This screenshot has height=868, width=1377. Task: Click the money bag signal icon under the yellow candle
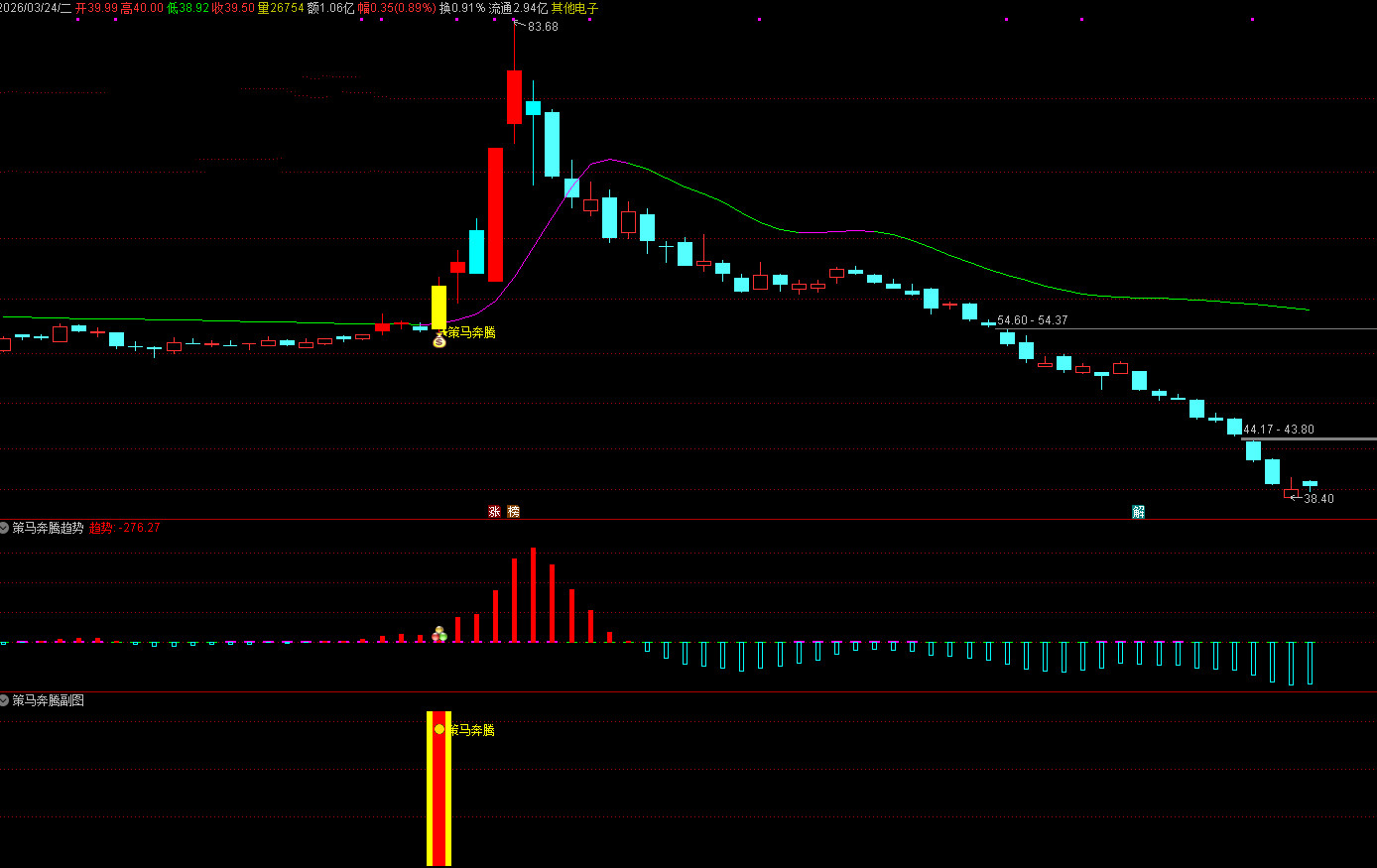tap(439, 341)
